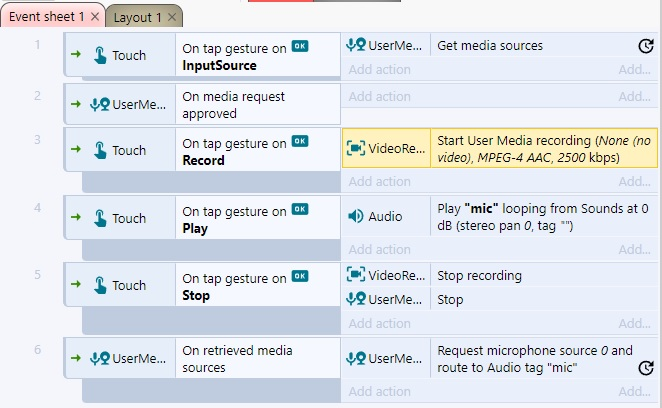Click the OK badge on InputSource condition

coord(300,46)
